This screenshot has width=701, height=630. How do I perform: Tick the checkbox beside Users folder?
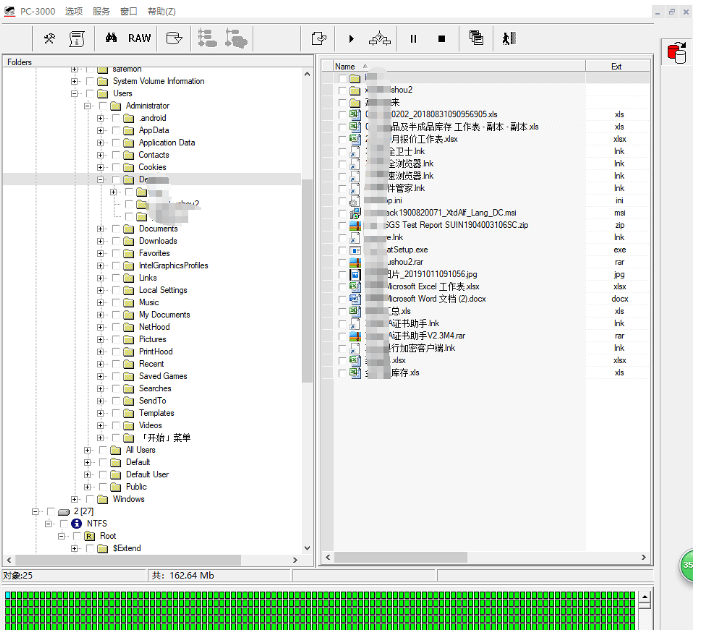click(90, 93)
